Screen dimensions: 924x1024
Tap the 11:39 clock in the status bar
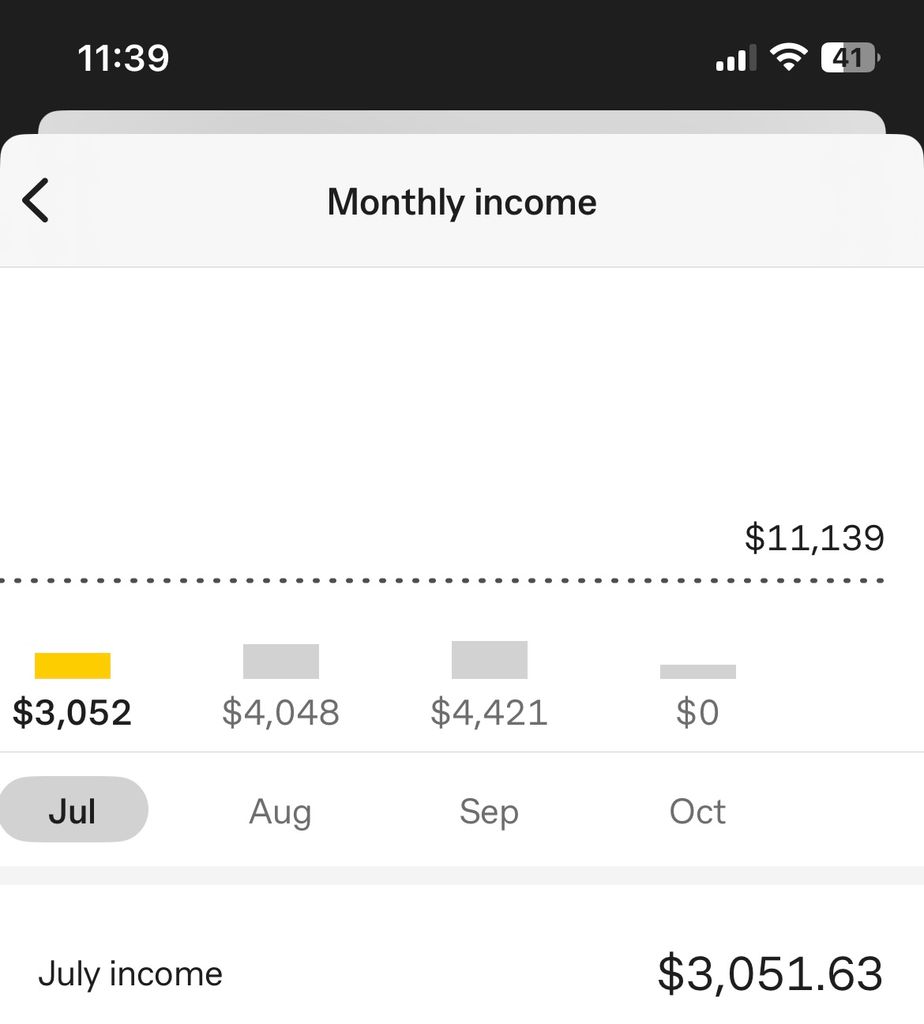click(x=123, y=58)
